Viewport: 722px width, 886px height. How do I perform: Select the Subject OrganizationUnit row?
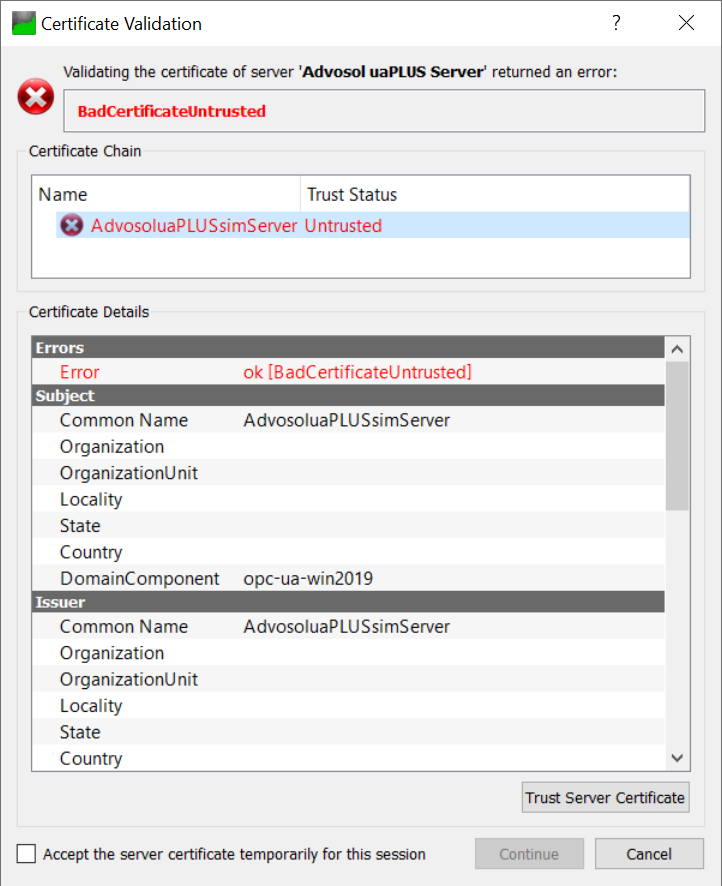[348, 473]
